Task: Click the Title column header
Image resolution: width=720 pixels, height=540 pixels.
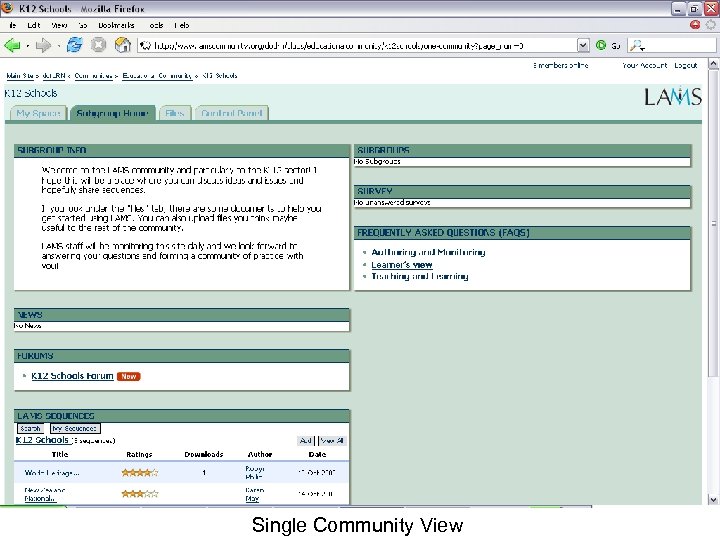Action: 60,454
